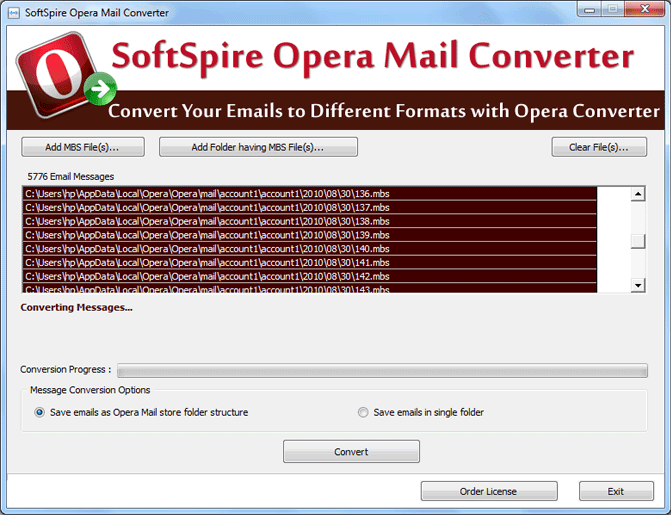This screenshot has width=671, height=515.
Task: Open the Order License dialog
Action: pyautogui.click(x=488, y=491)
